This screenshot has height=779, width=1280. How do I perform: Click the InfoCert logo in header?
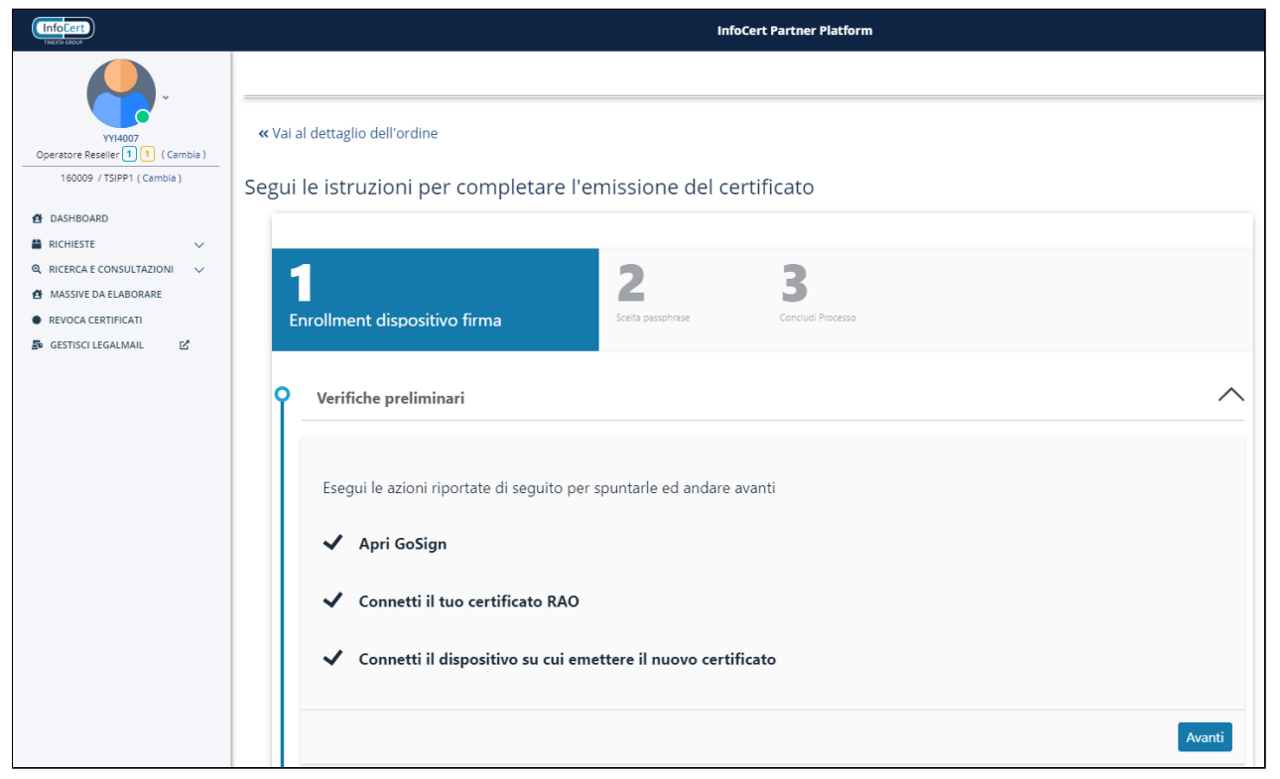click(x=63, y=30)
